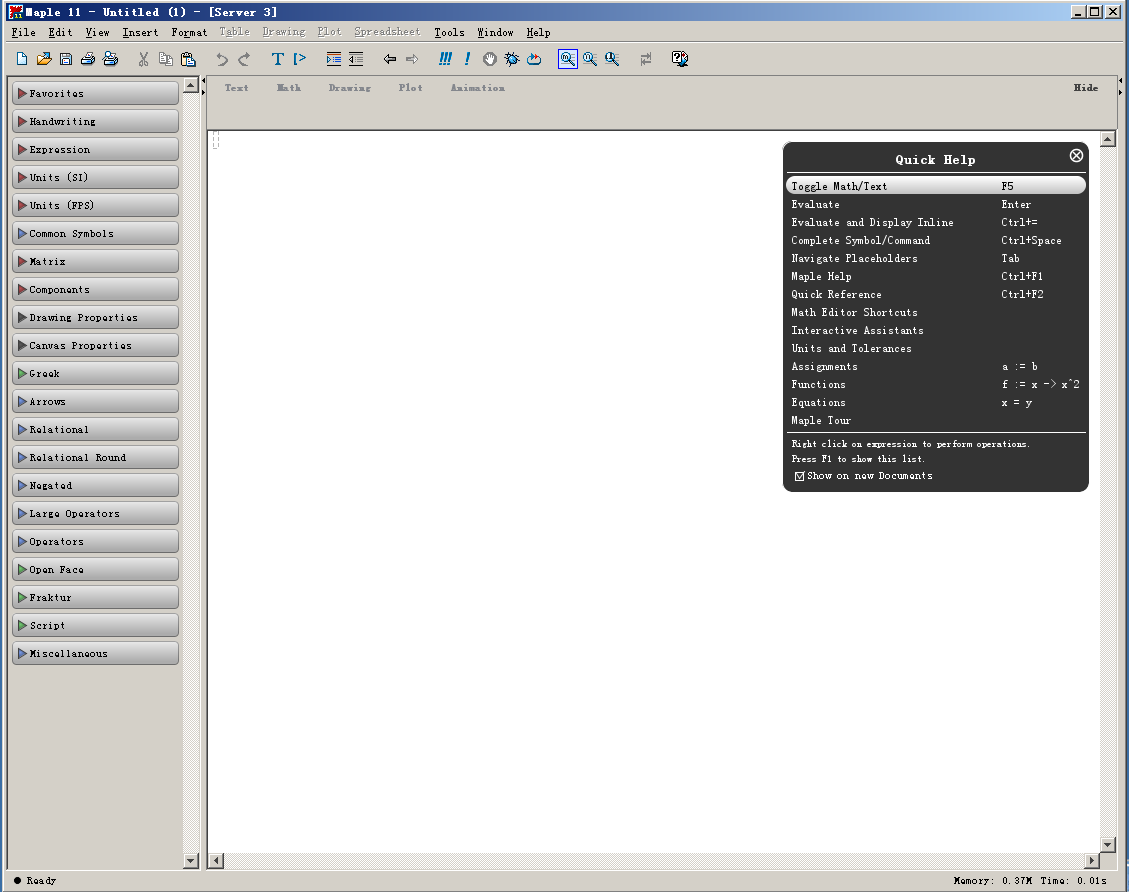Switch to the Math context tab
Screen dimensions: 1129x892
click(x=289, y=88)
